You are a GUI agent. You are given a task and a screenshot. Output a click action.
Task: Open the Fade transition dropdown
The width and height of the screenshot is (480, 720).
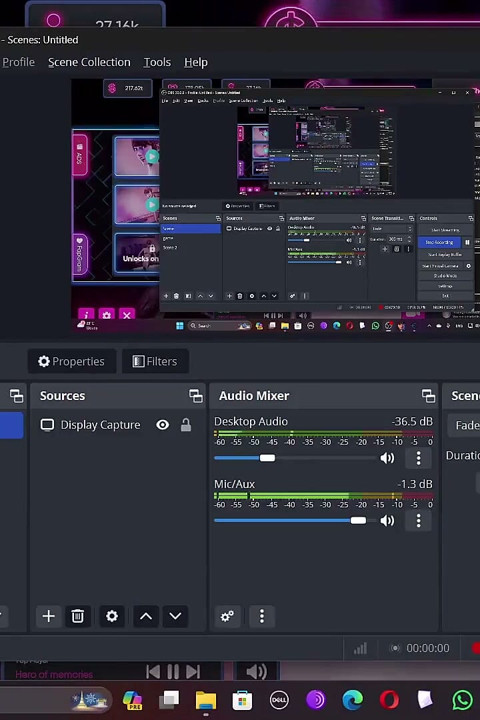point(464,425)
